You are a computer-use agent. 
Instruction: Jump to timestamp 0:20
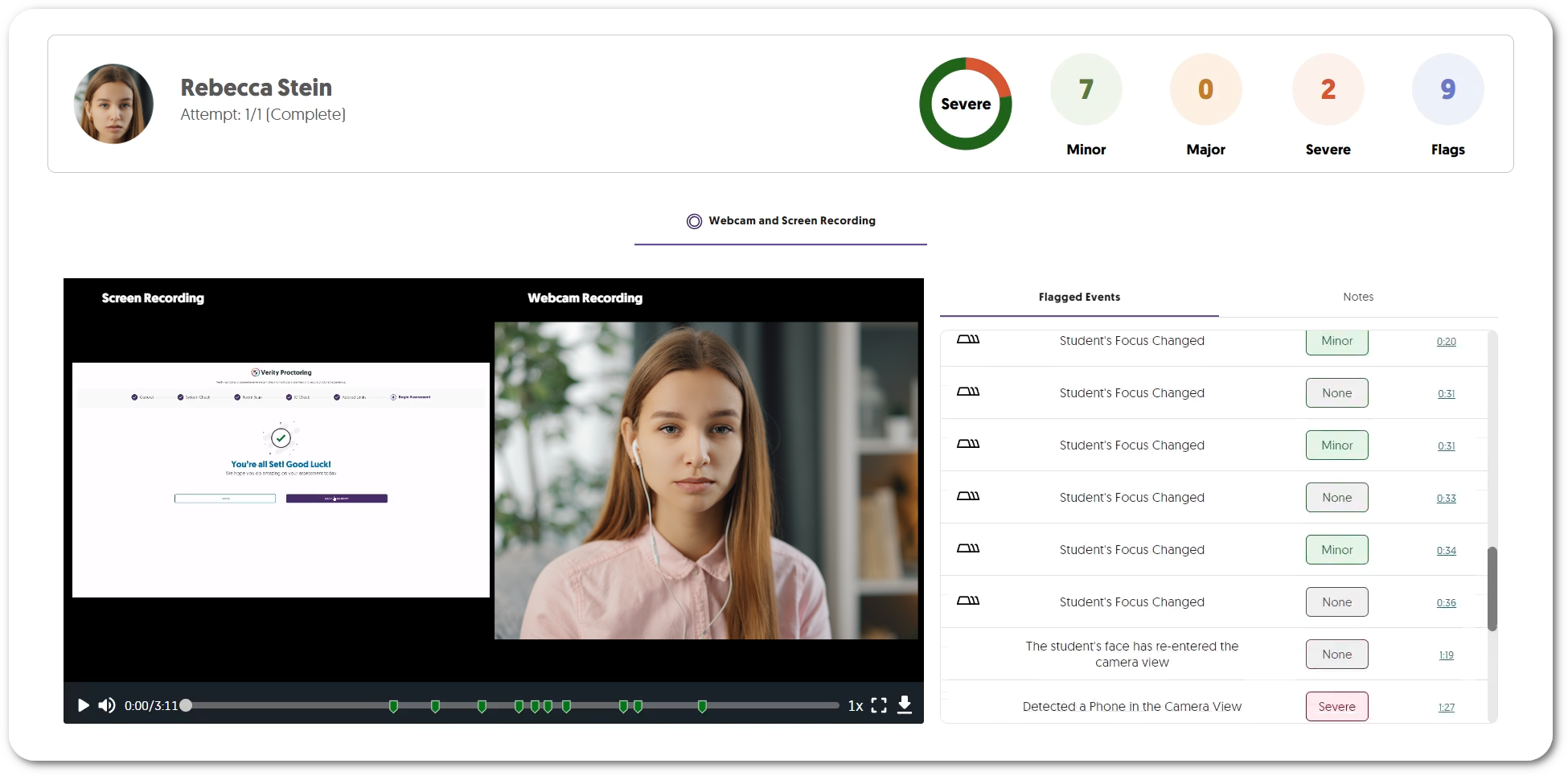point(1446,341)
